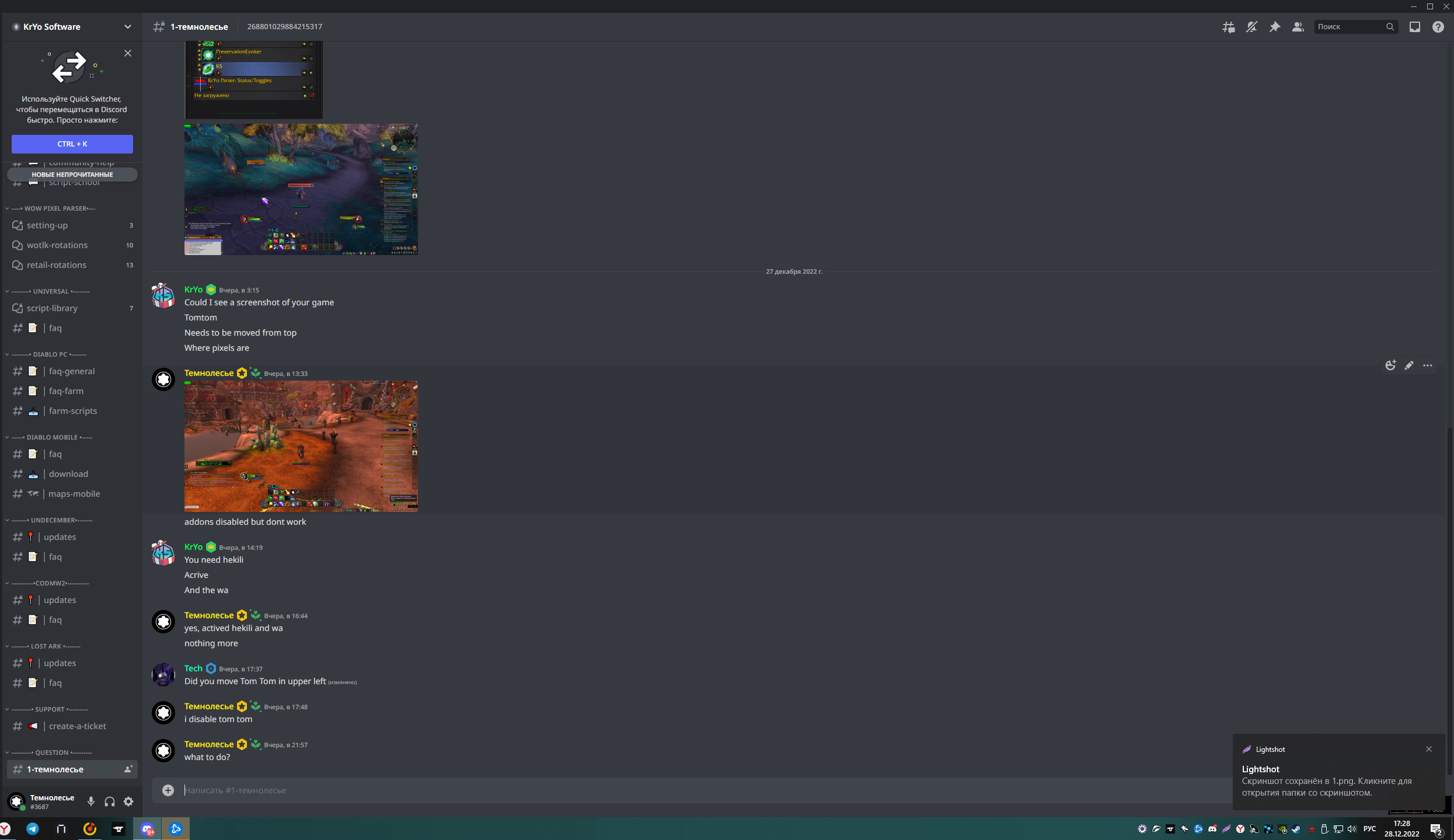Collapse DIABLO PC category

(48, 354)
